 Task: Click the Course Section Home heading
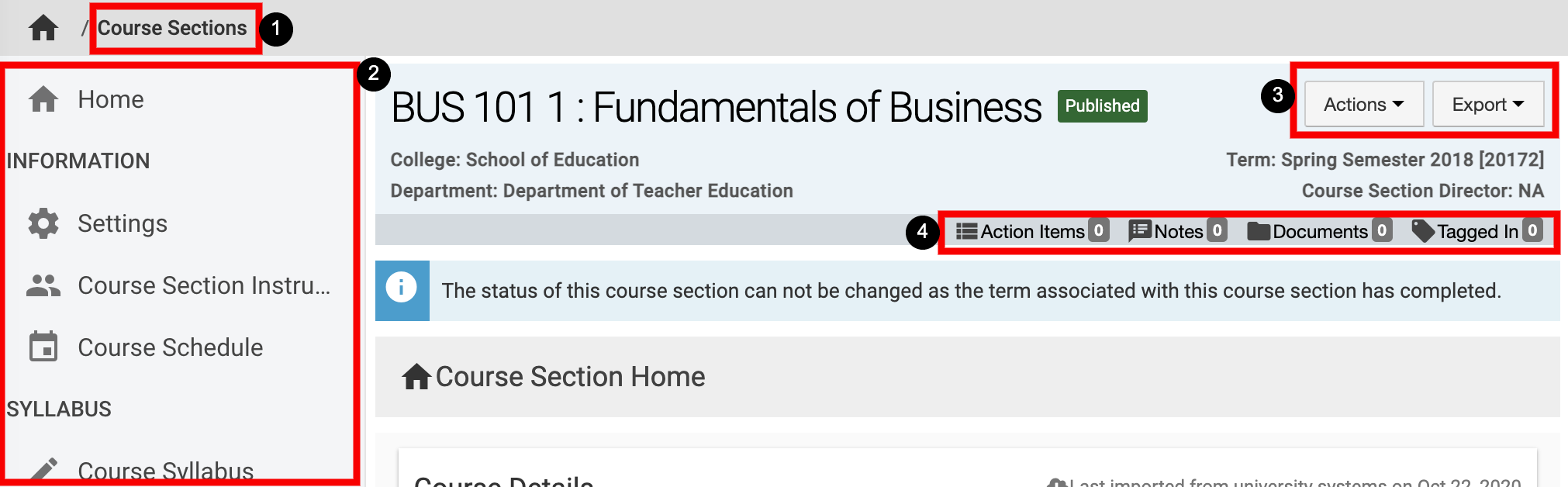[x=569, y=377]
